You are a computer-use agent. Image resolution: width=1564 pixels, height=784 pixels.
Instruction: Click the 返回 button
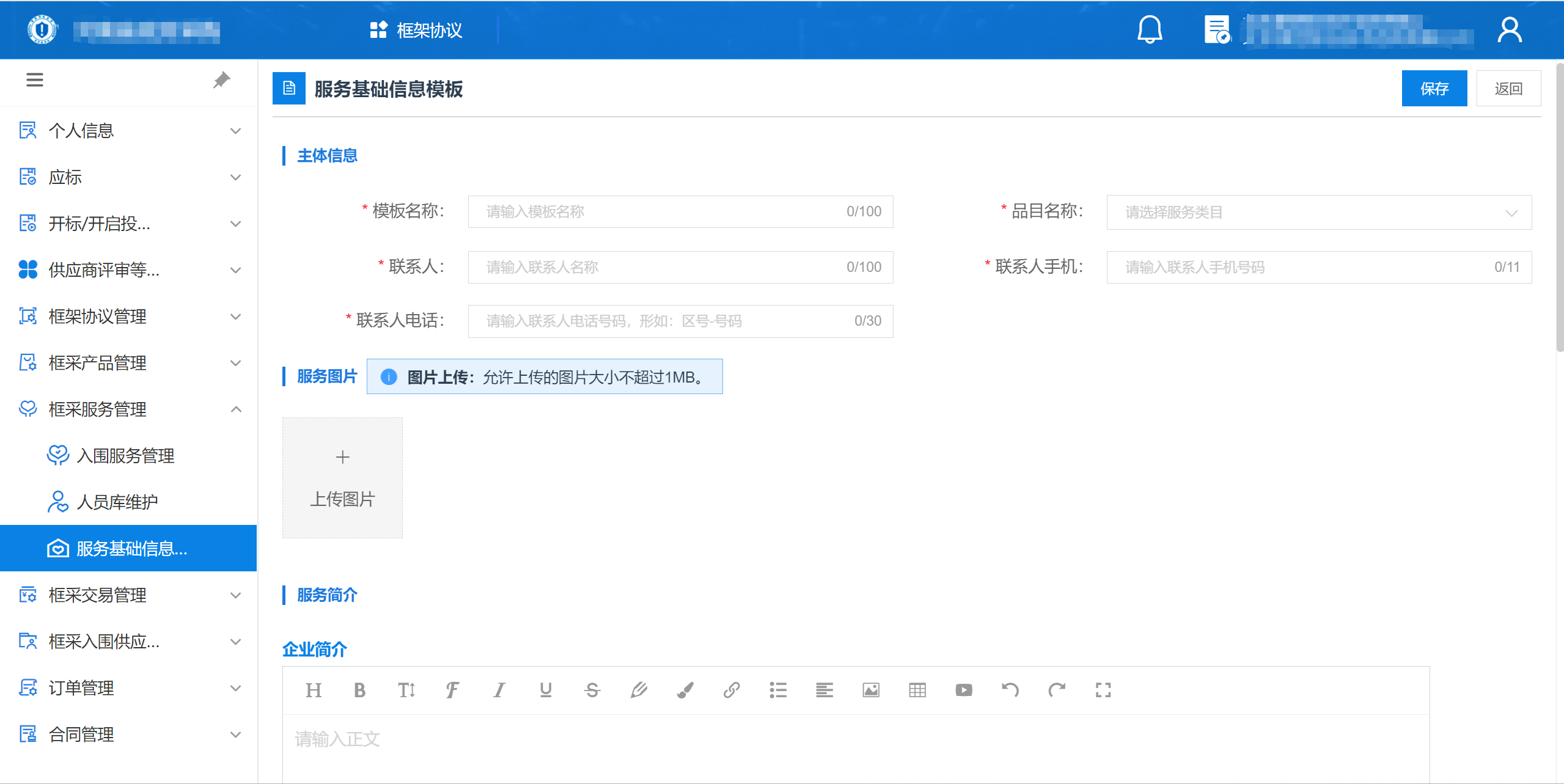click(x=1508, y=89)
